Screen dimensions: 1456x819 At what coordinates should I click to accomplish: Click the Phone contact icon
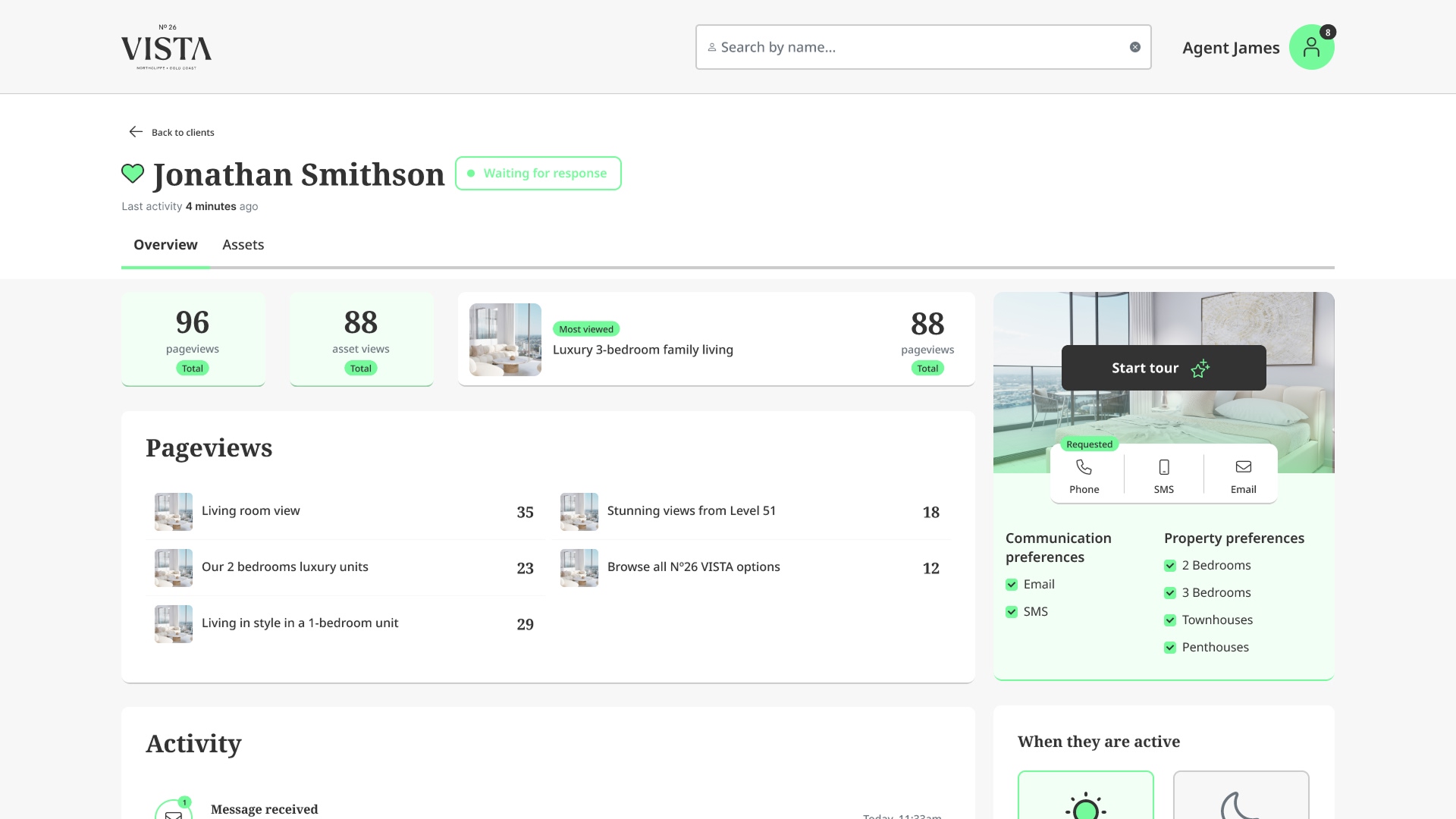point(1084,467)
